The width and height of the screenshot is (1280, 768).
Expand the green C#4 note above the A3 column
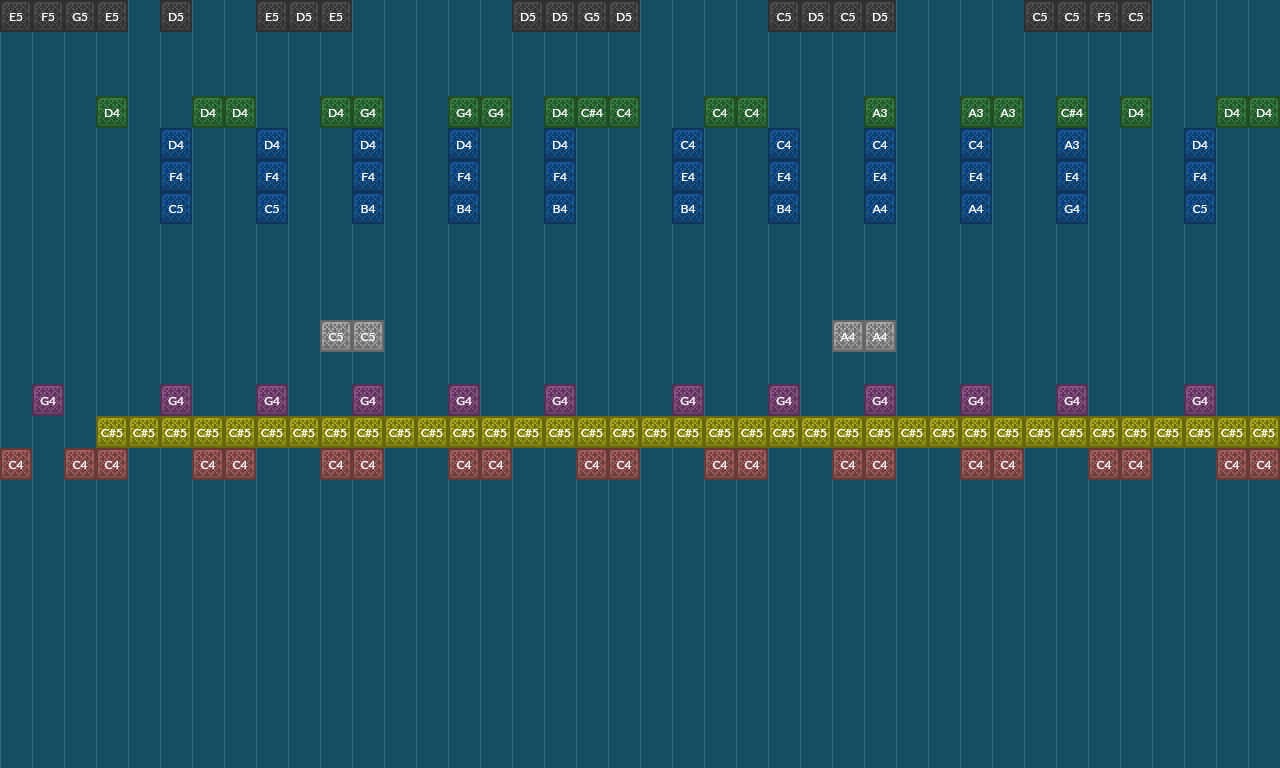pyautogui.click(x=1071, y=112)
